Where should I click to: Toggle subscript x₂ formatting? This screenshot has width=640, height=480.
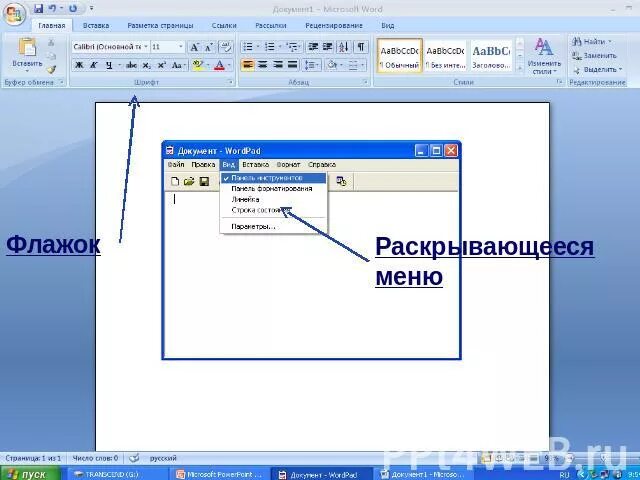147,65
